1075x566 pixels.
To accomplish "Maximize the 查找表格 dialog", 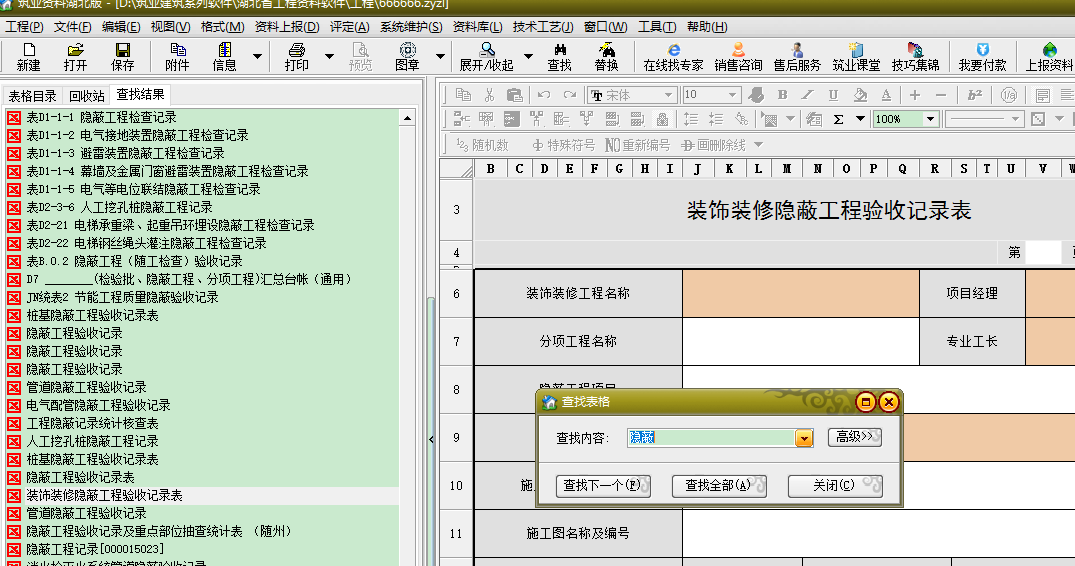I will tap(866, 402).
